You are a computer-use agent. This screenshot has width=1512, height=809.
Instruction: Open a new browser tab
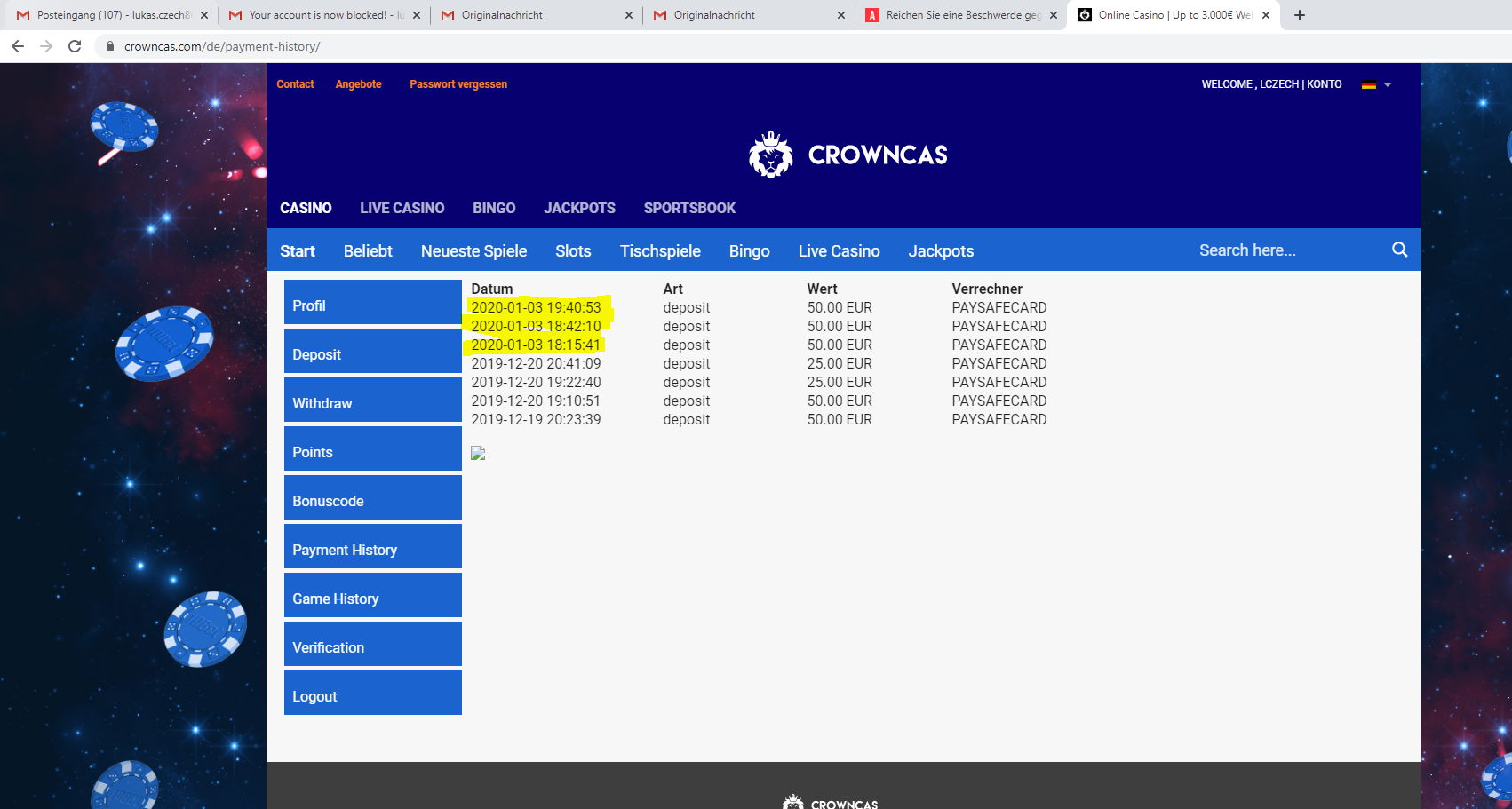click(1300, 15)
